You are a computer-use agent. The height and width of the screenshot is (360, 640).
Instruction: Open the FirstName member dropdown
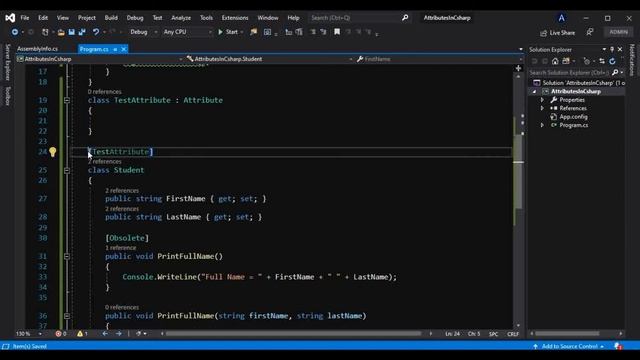pos(439,59)
